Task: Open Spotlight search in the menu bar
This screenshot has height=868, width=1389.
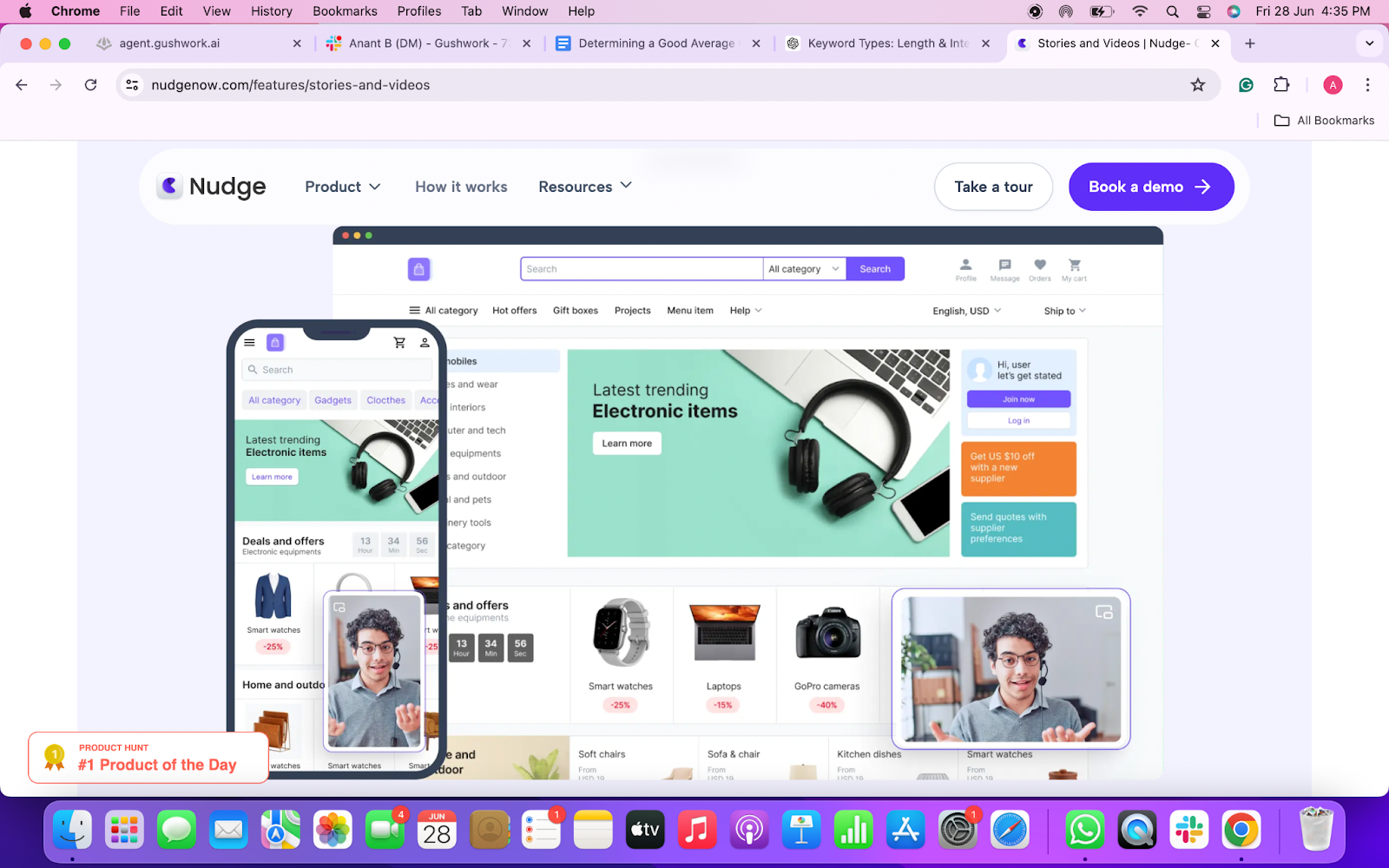Action: pyautogui.click(x=1172, y=11)
